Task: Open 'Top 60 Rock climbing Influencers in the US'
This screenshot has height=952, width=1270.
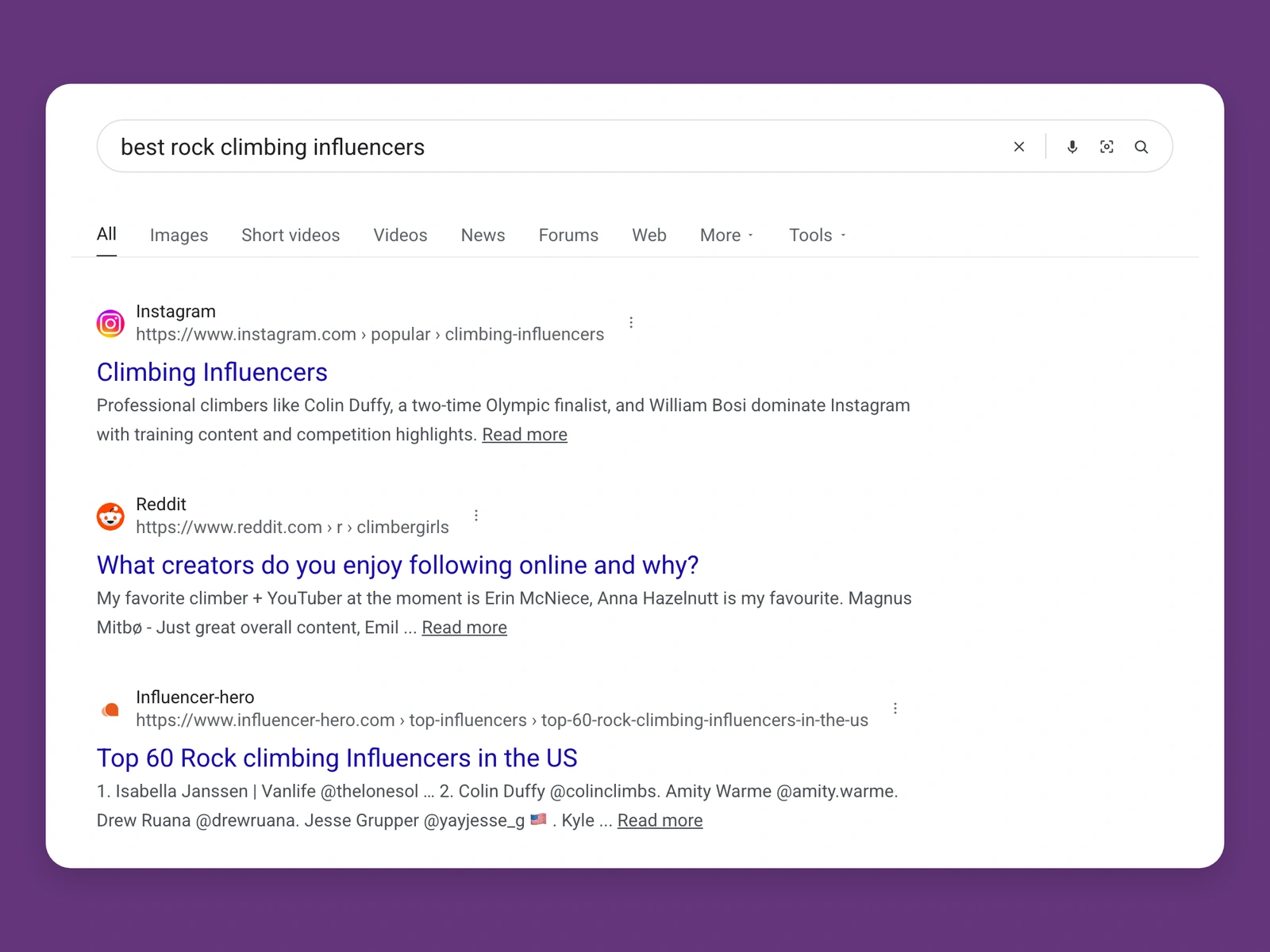Action: click(x=337, y=758)
